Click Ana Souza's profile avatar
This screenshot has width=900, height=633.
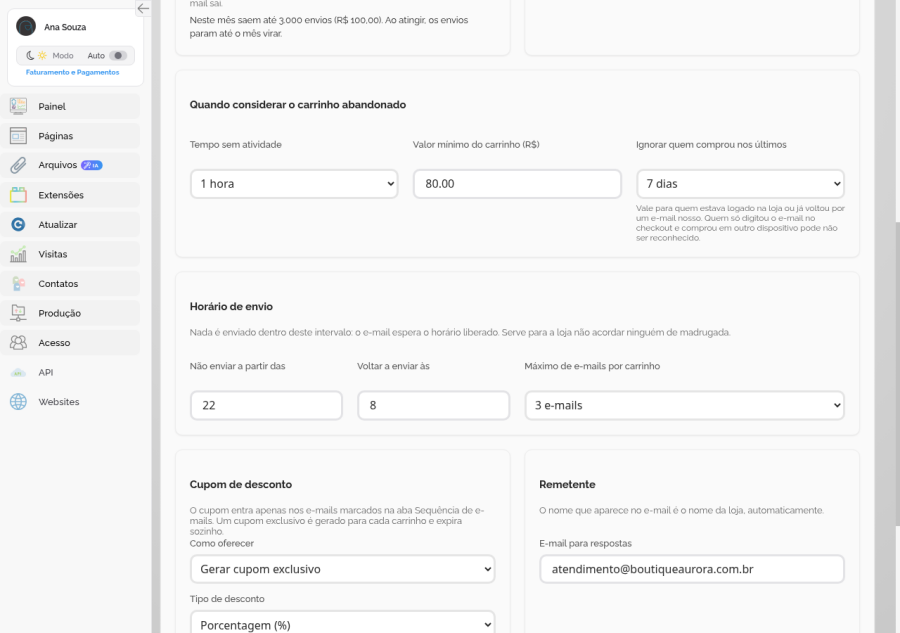coord(26,26)
